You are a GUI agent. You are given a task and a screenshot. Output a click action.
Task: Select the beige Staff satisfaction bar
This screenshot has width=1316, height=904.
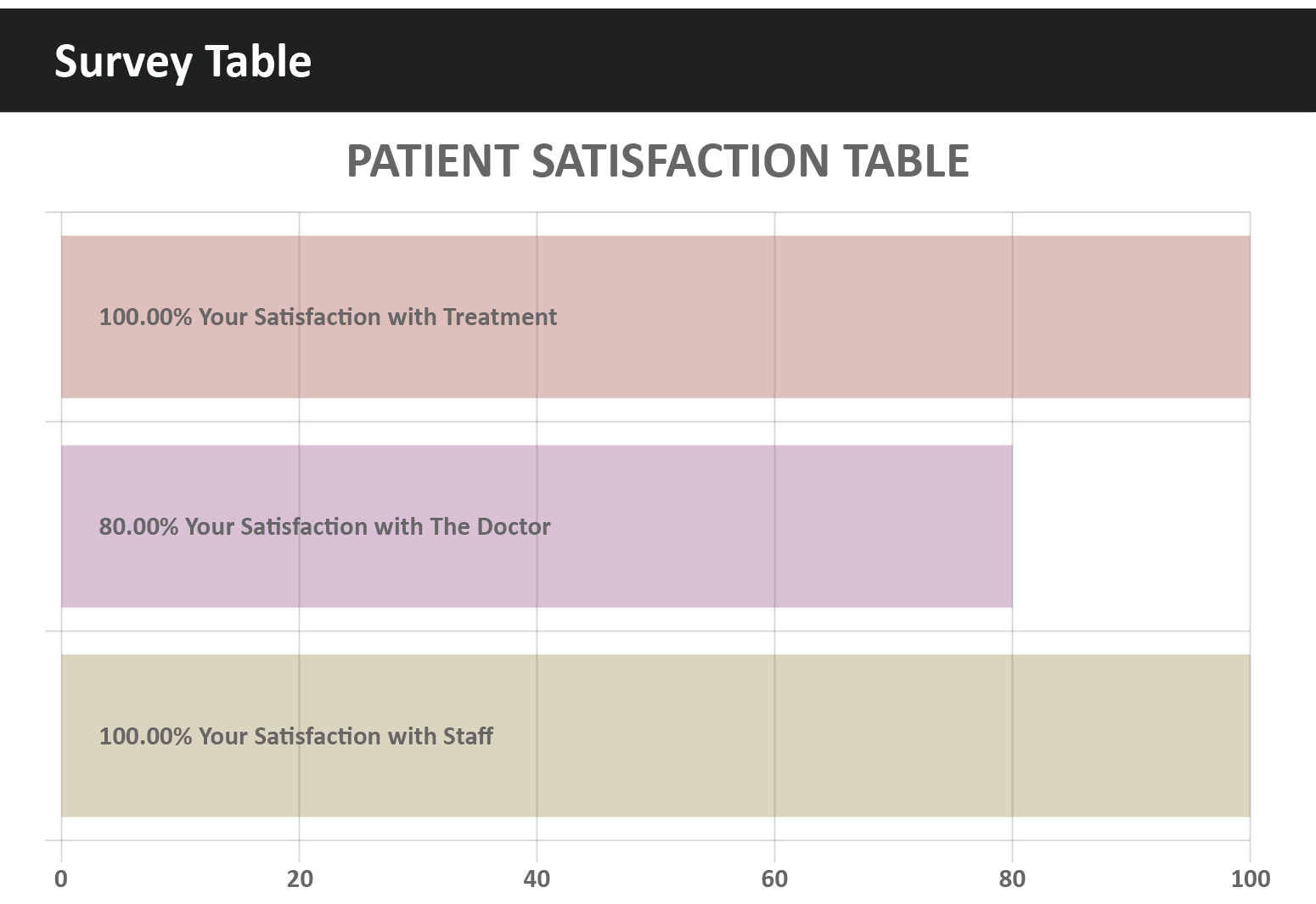click(x=849, y=735)
